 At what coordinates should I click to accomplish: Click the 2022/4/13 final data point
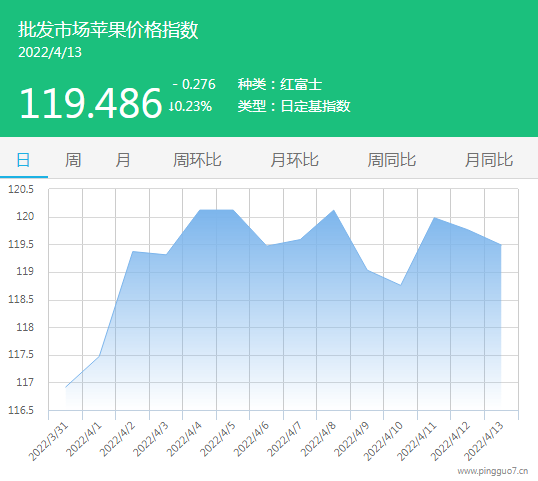tap(501, 245)
